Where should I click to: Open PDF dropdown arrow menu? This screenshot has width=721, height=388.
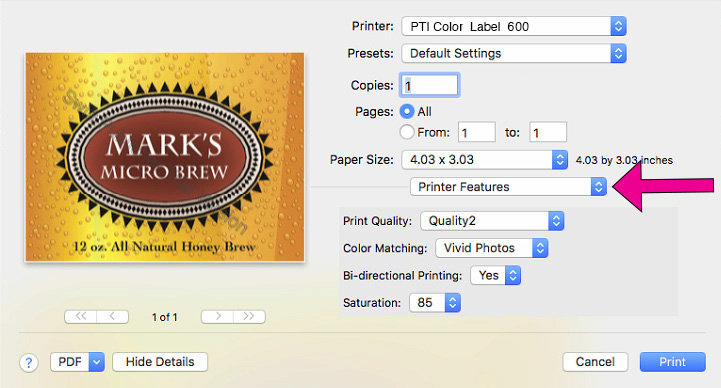97,362
